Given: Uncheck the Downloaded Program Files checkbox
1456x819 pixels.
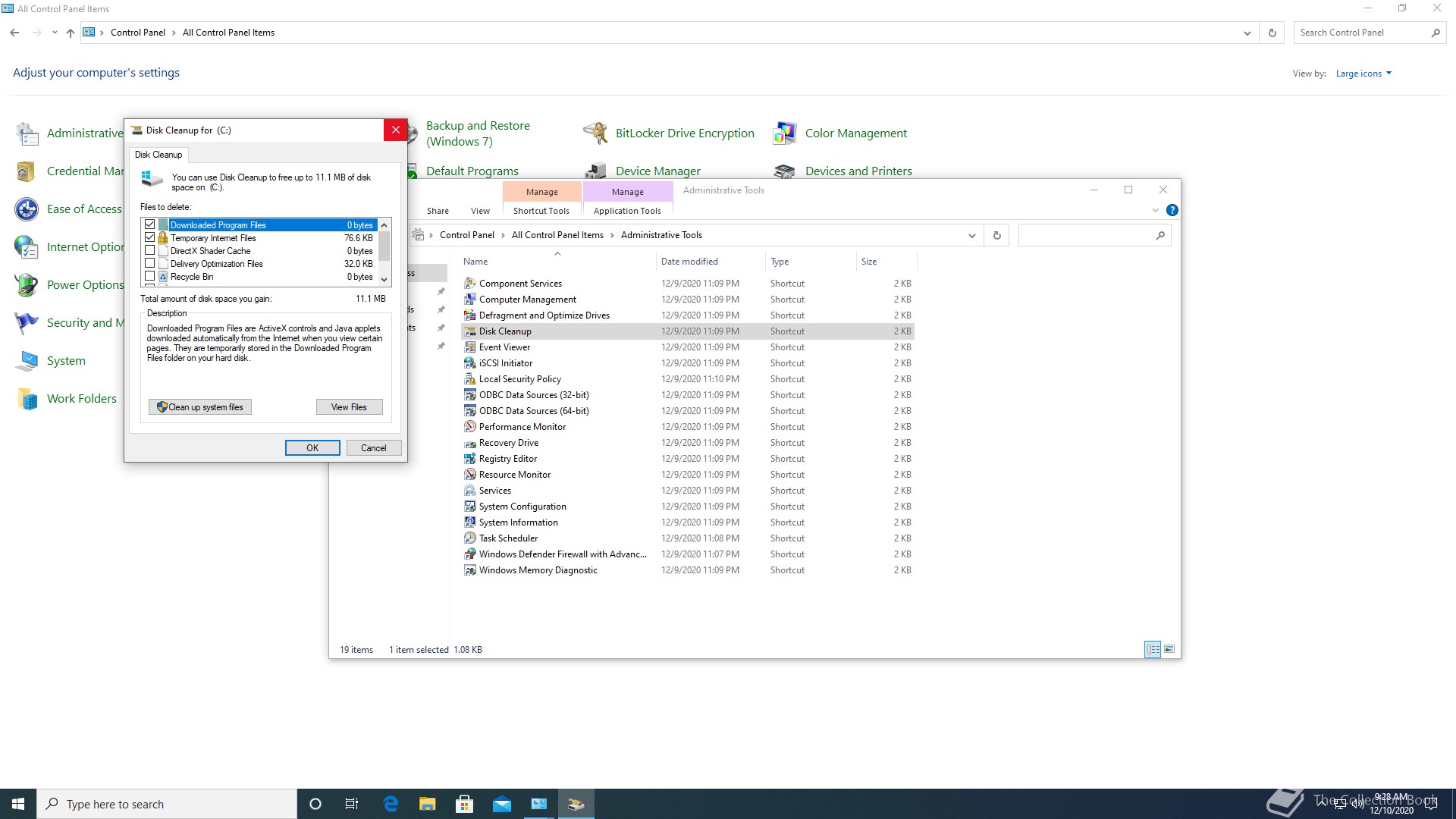Looking at the screenshot, I should 149,224.
